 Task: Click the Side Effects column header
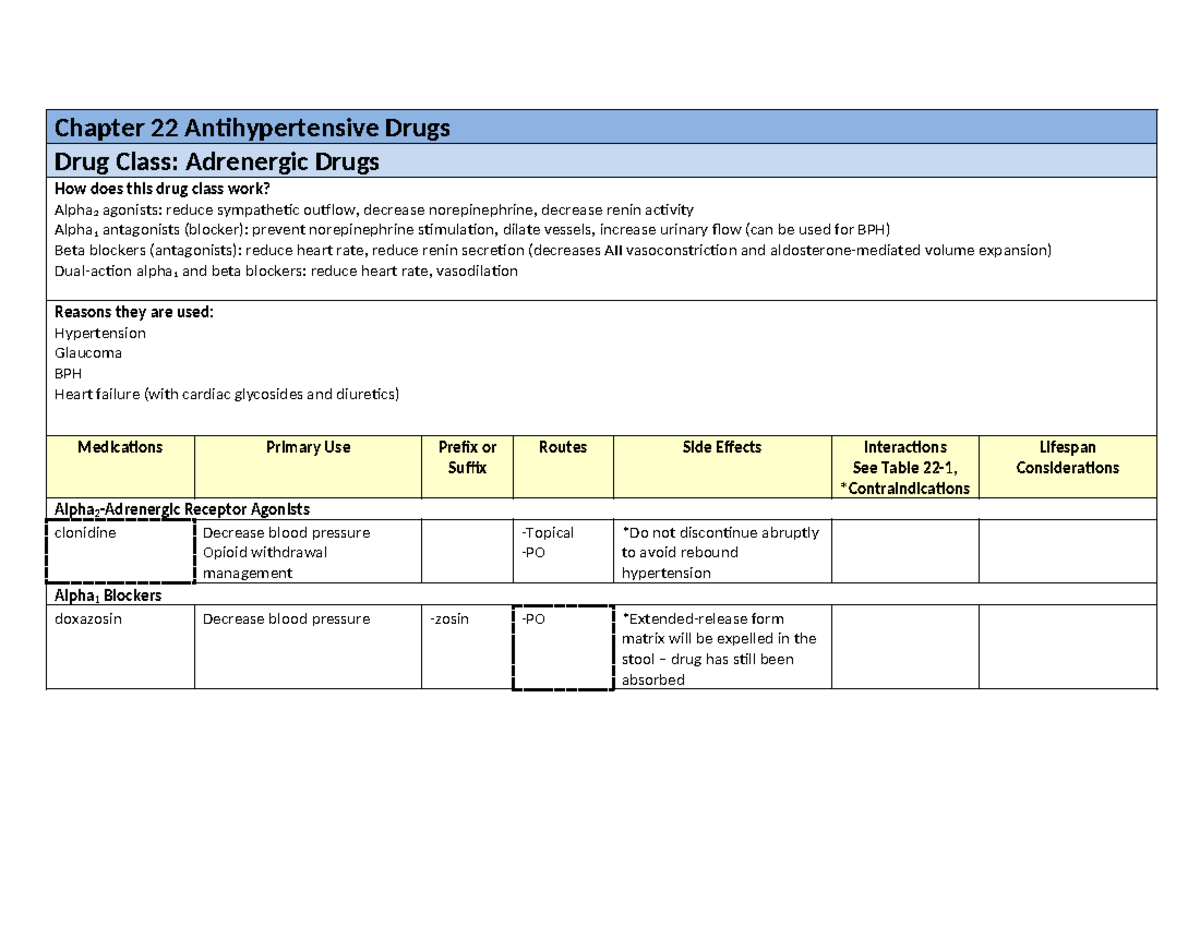click(721, 447)
